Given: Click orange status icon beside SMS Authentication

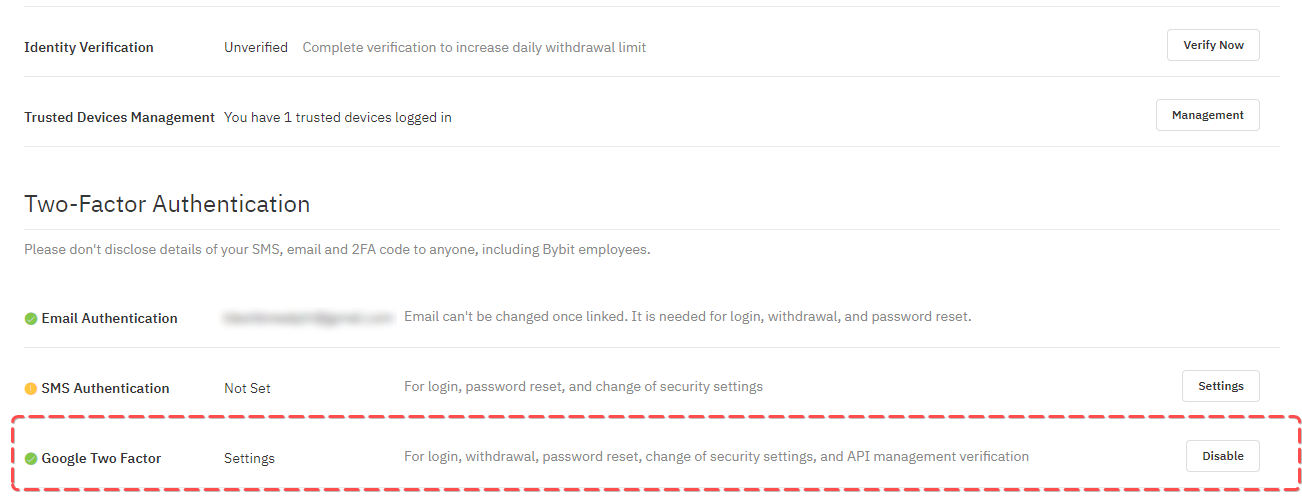Looking at the screenshot, I should (31, 389).
